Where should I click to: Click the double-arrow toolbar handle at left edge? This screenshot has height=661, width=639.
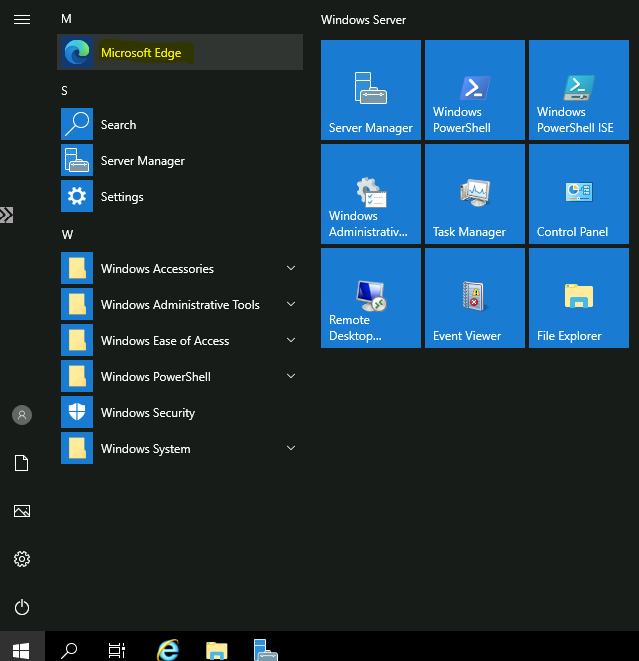point(6,215)
